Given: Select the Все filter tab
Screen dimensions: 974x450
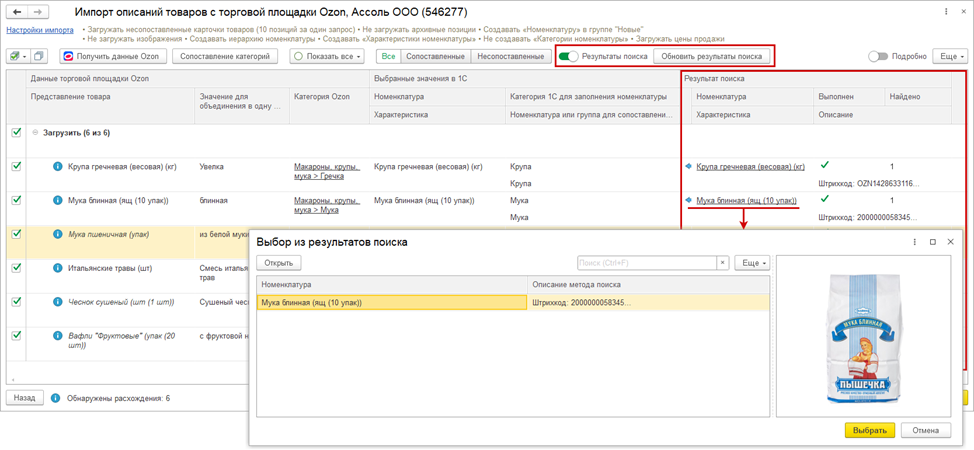Looking at the screenshot, I should [x=388, y=57].
